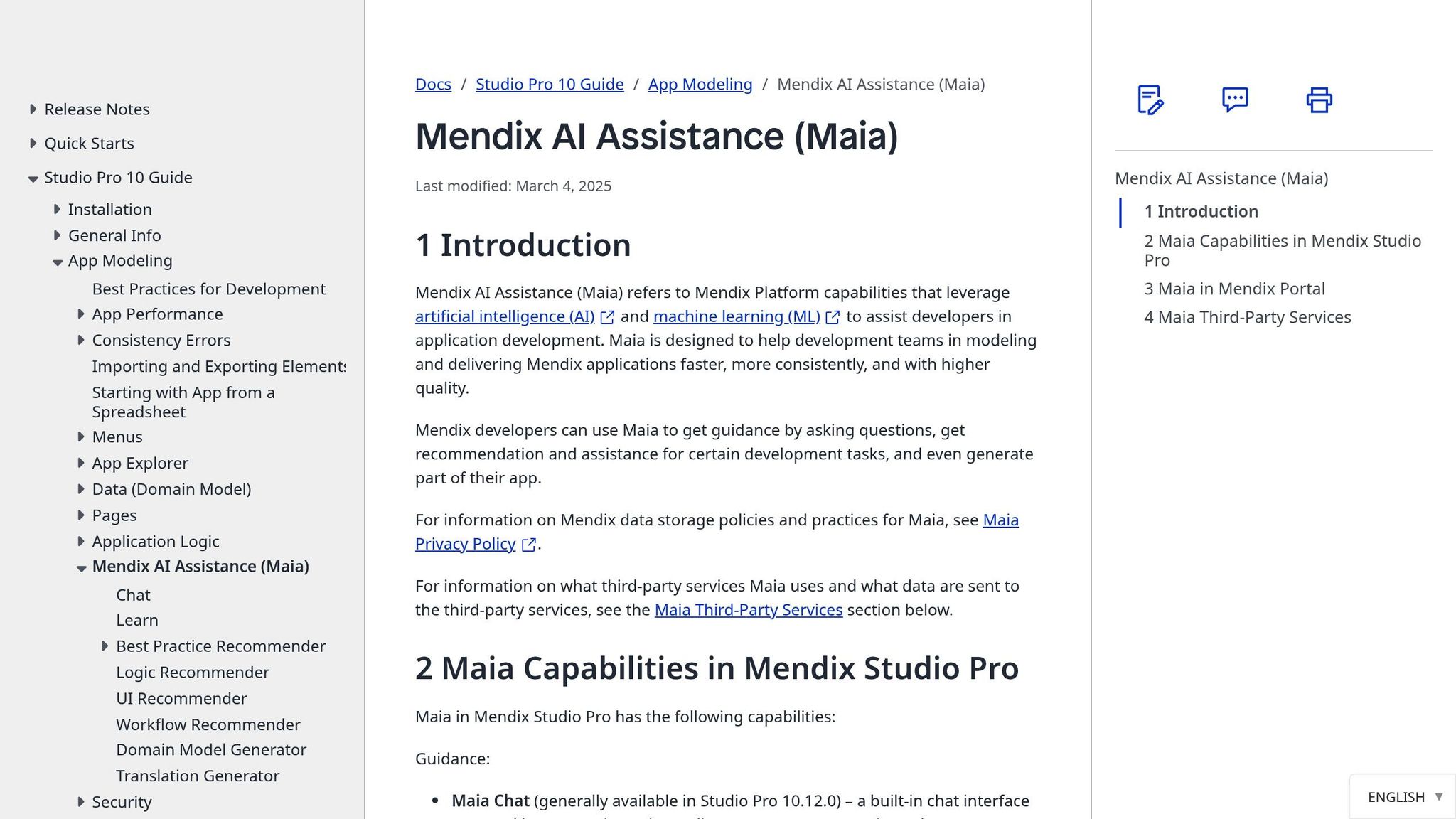Image resolution: width=1456 pixels, height=819 pixels.
Task: Open the Translation Generator page
Action: 198,776
